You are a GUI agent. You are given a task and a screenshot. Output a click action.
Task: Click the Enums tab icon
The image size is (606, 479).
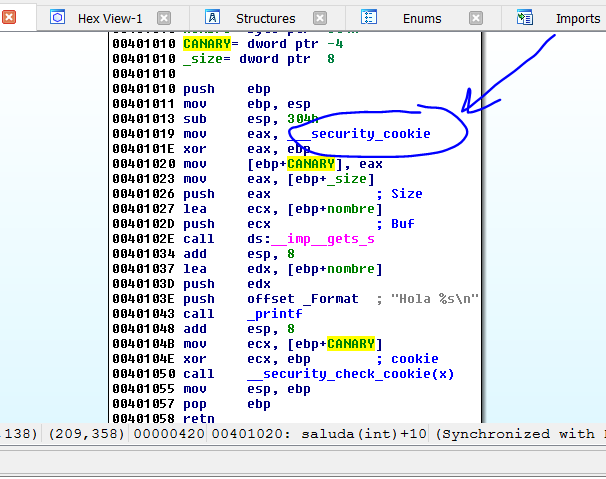coord(369,18)
